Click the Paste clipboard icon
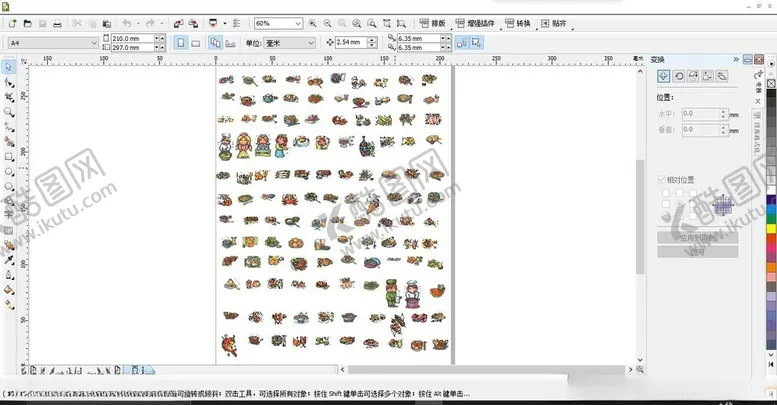The image size is (777, 405). pyautogui.click(x=107, y=23)
